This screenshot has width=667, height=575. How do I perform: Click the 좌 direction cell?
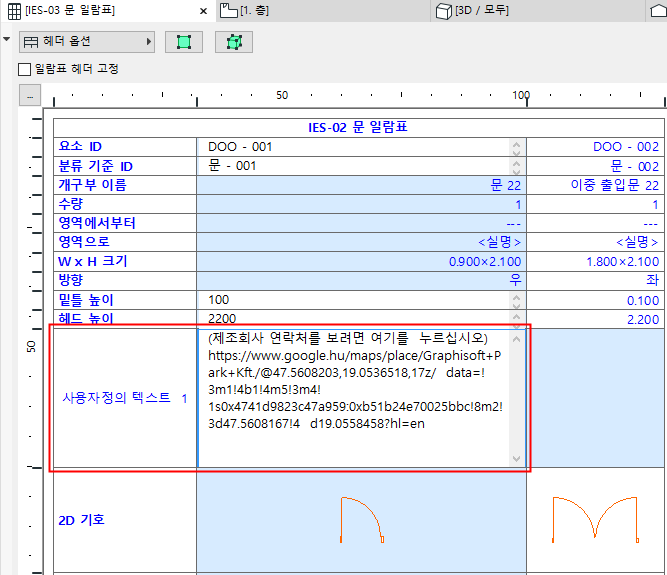pyautogui.click(x=596, y=281)
